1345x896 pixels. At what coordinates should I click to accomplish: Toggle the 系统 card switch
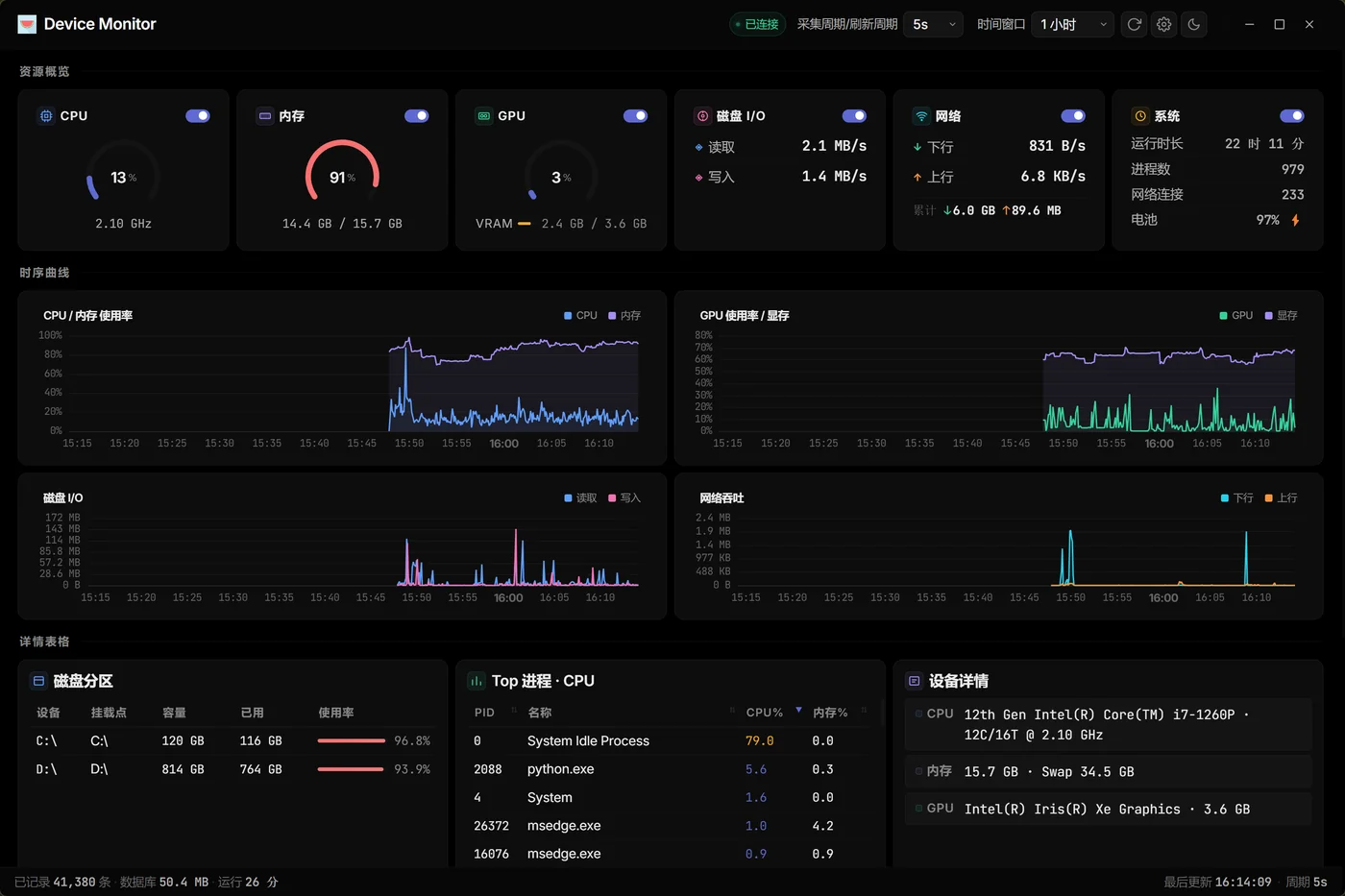pos(1292,116)
